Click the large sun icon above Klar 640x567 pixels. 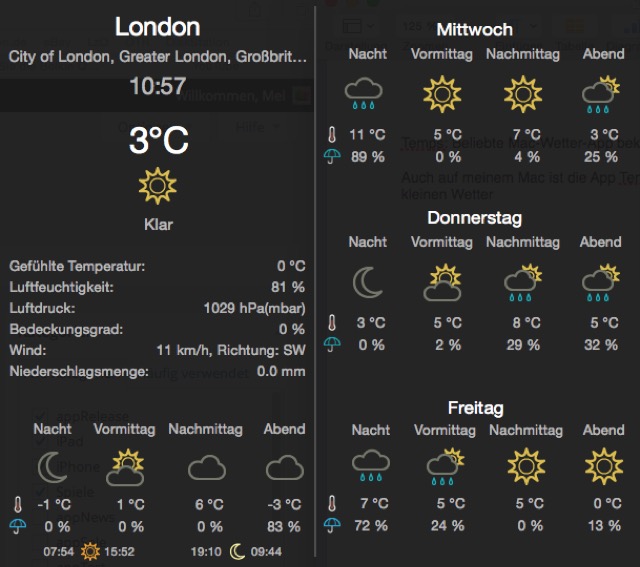tap(157, 186)
